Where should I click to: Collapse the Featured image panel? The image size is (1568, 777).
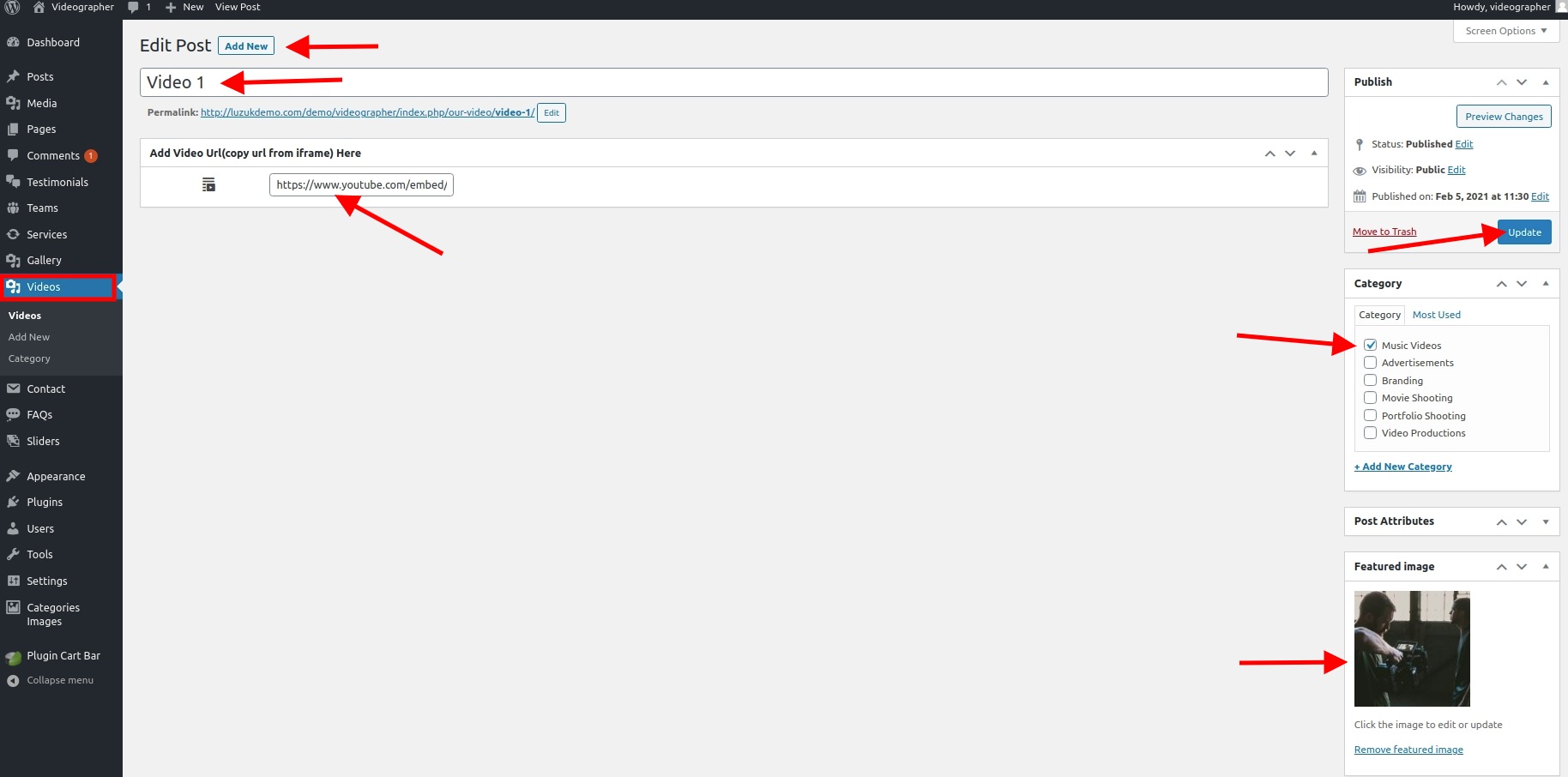(1546, 567)
